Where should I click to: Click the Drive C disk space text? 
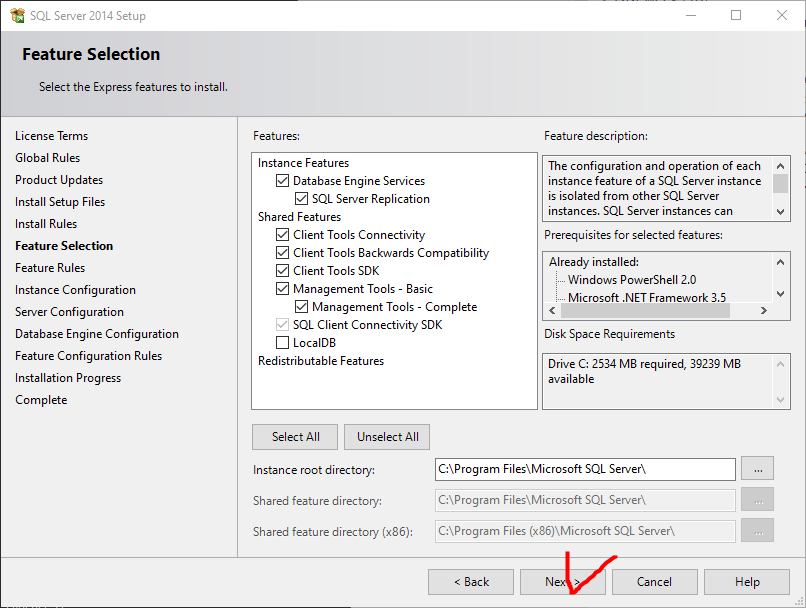[645, 371]
